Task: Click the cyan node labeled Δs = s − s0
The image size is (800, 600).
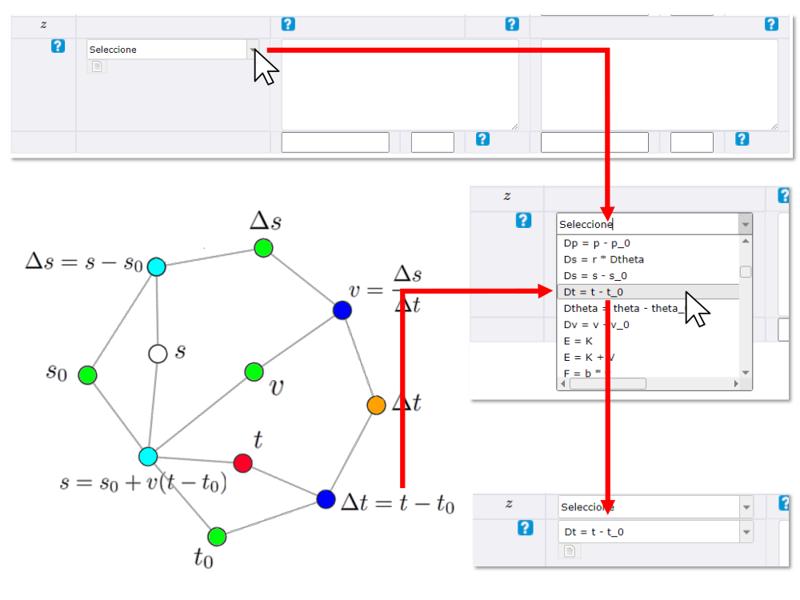Action: click(x=156, y=266)
